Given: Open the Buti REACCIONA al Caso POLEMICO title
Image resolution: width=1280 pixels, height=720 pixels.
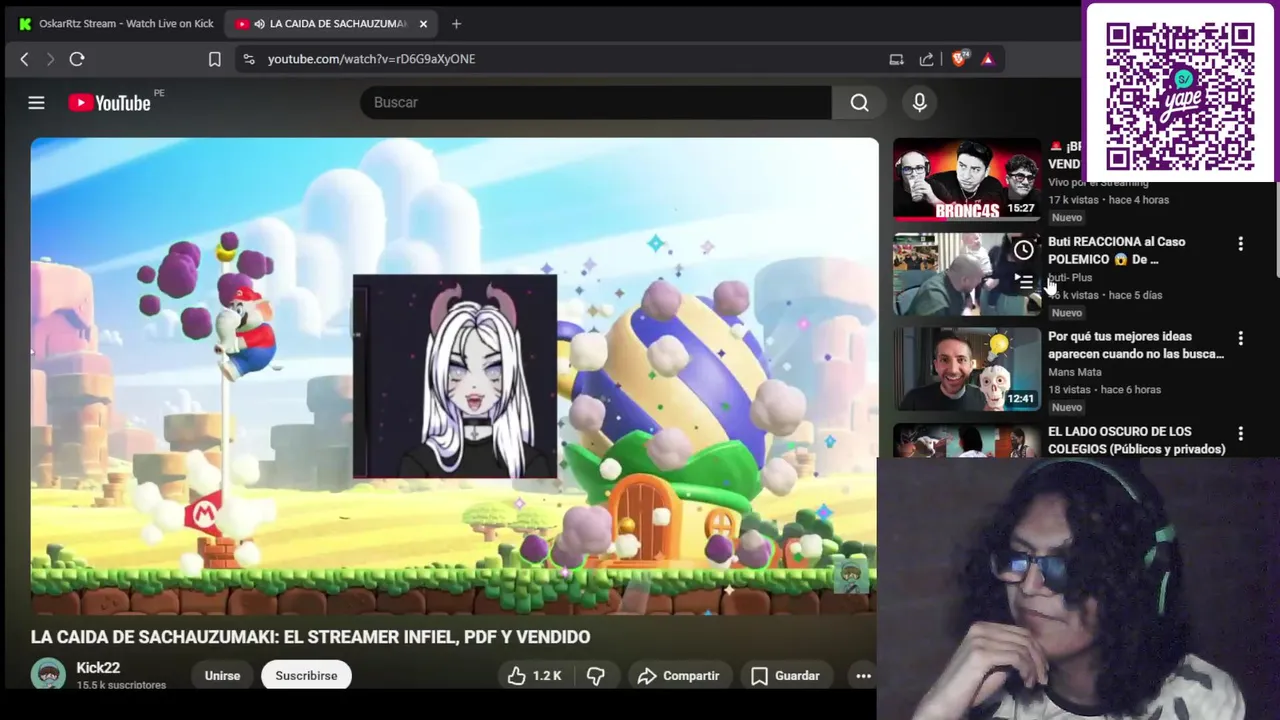Looking at the screenshot, I should 1116,250.
